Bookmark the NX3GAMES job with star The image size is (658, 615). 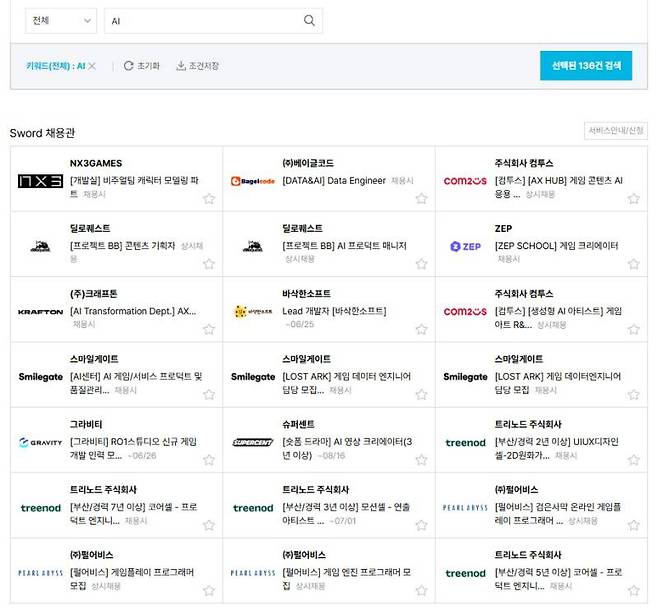209,198
